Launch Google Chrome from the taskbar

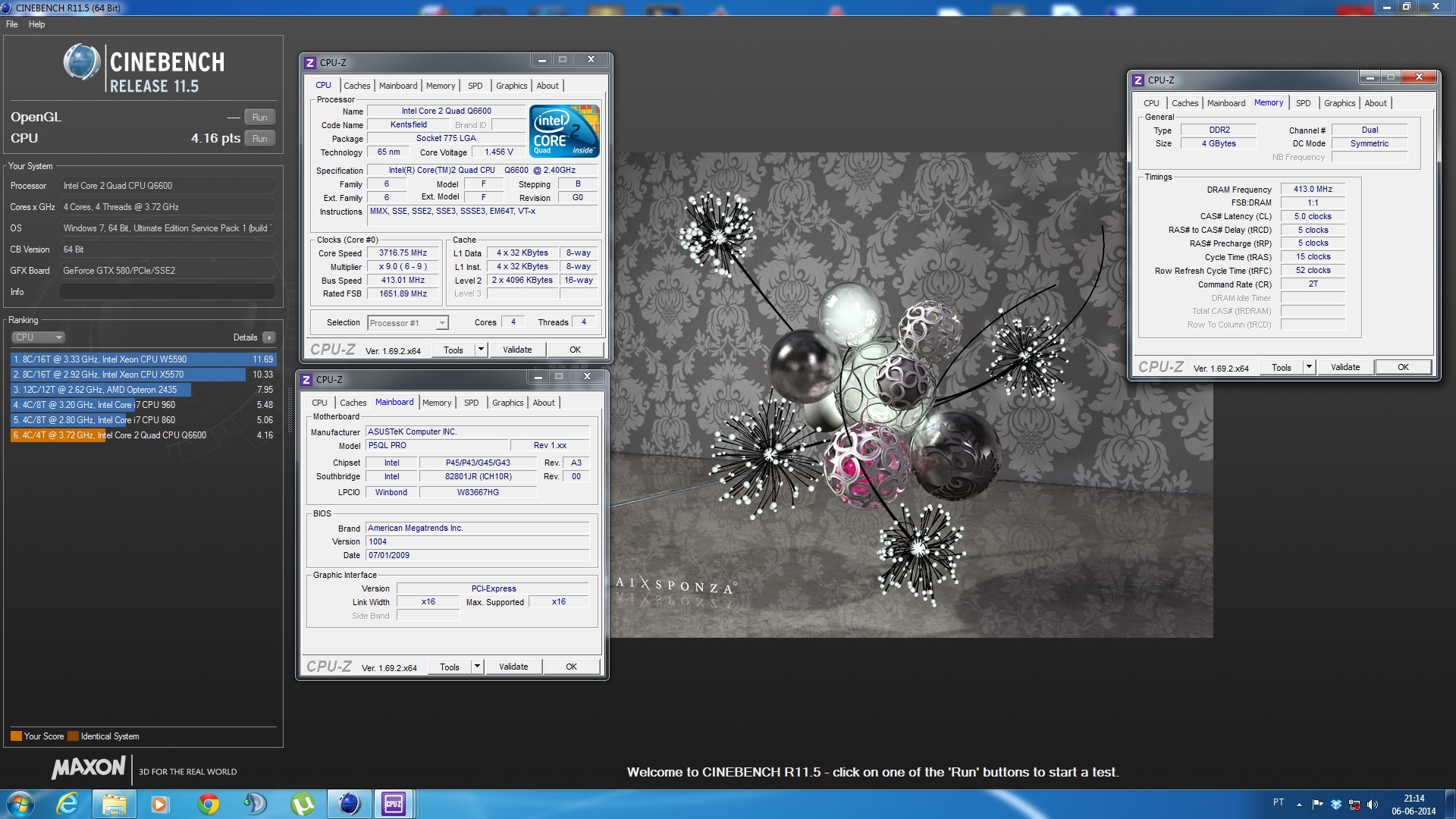click(x=208, y=804)
